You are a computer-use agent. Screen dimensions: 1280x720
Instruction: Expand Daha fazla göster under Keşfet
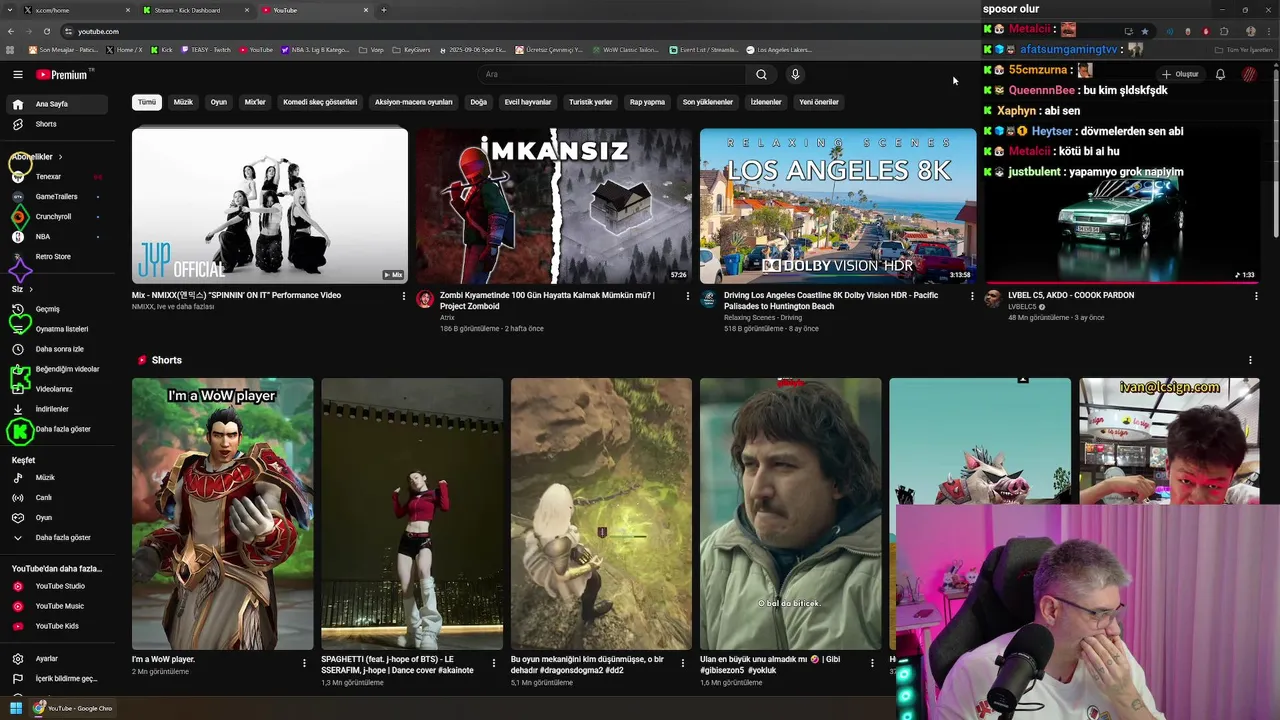click(x=60, y=538)
